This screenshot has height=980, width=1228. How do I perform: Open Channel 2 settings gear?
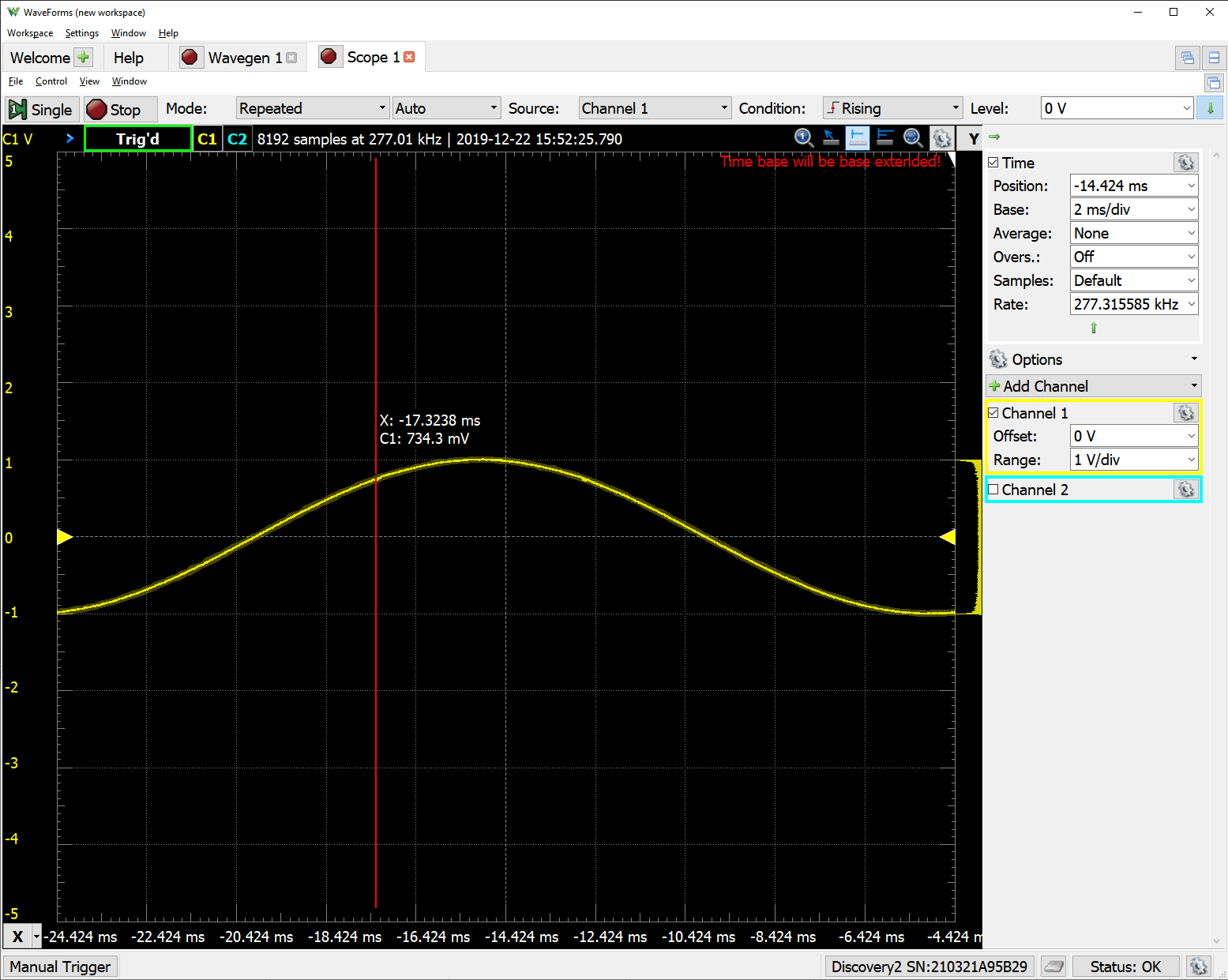pyautogui.click(x=1185, y=490)
